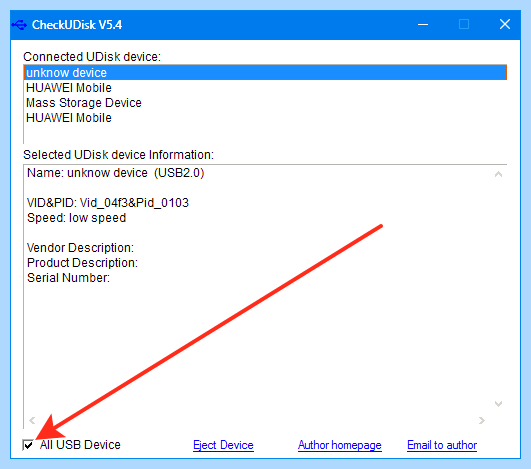Click the CheckUDisk USB icon in title bar

coord(19,25)
